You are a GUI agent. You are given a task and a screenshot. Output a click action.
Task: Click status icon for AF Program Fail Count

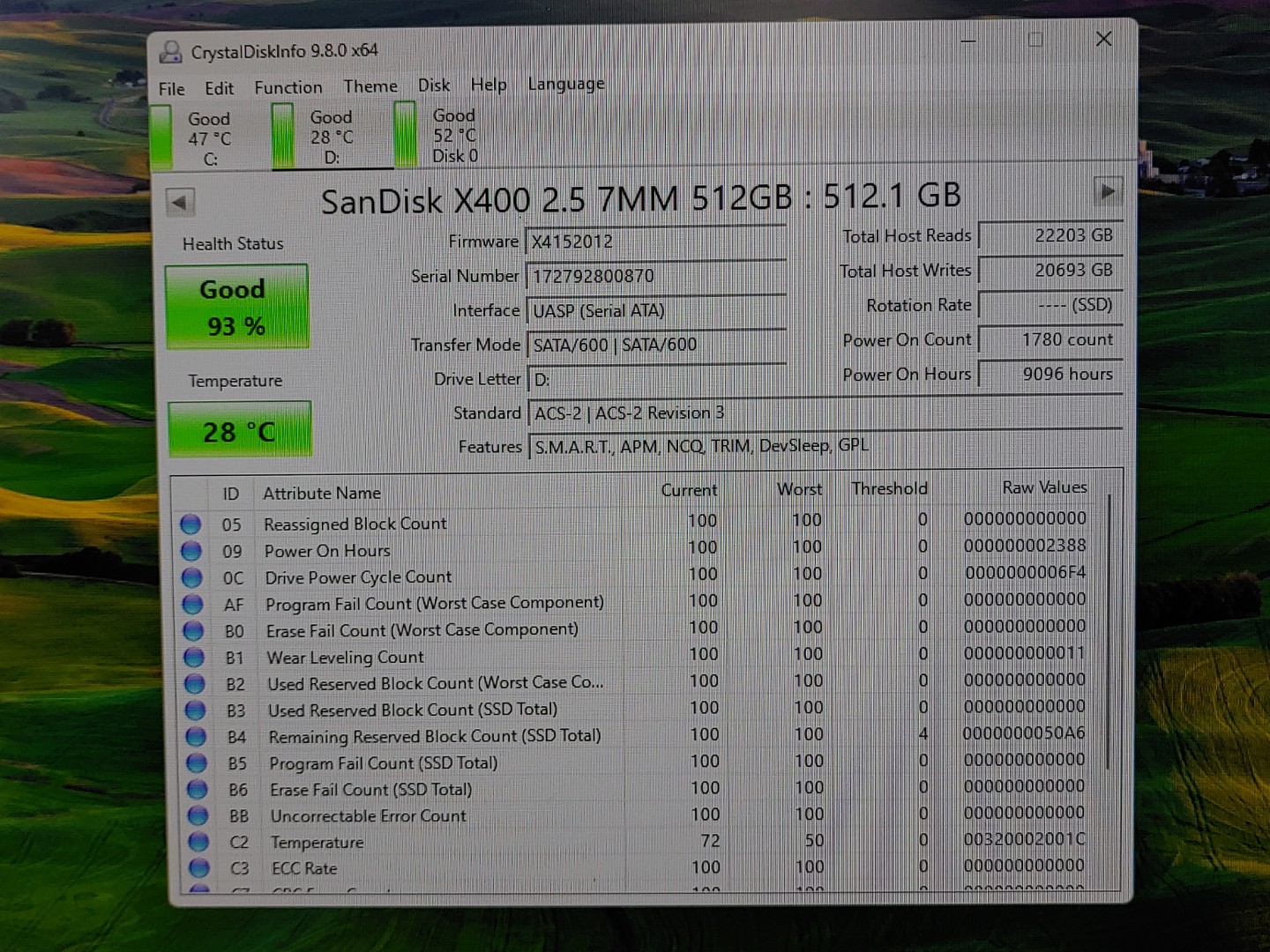(193, 605)
